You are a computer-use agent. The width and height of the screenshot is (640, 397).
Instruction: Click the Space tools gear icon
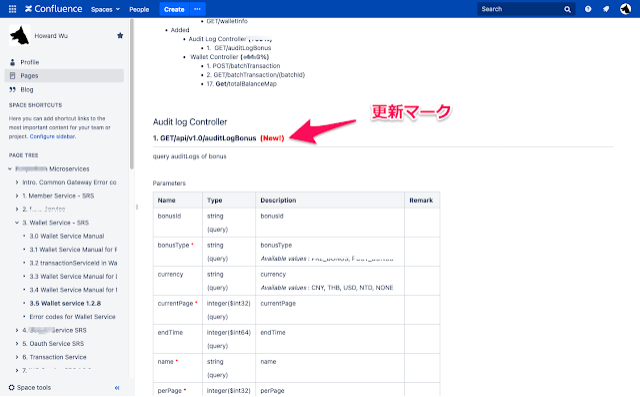coord(11,388)
